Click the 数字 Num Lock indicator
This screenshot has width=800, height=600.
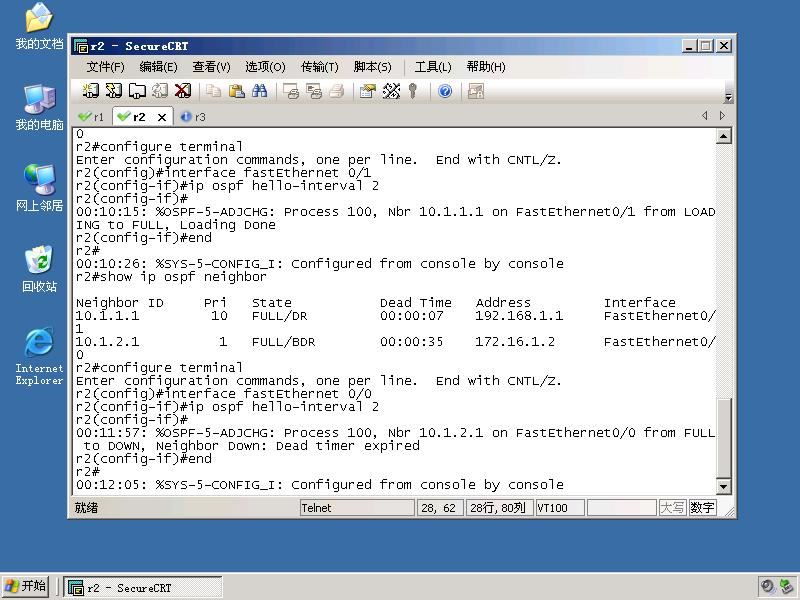tap(702, 508)
